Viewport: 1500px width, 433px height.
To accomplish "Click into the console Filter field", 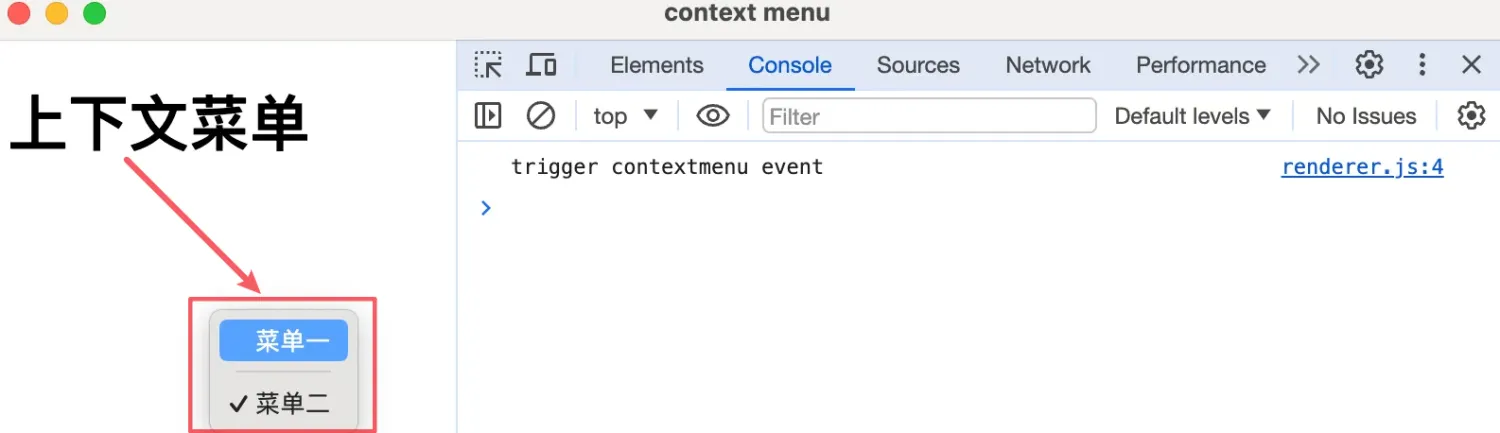I will 929,116.
